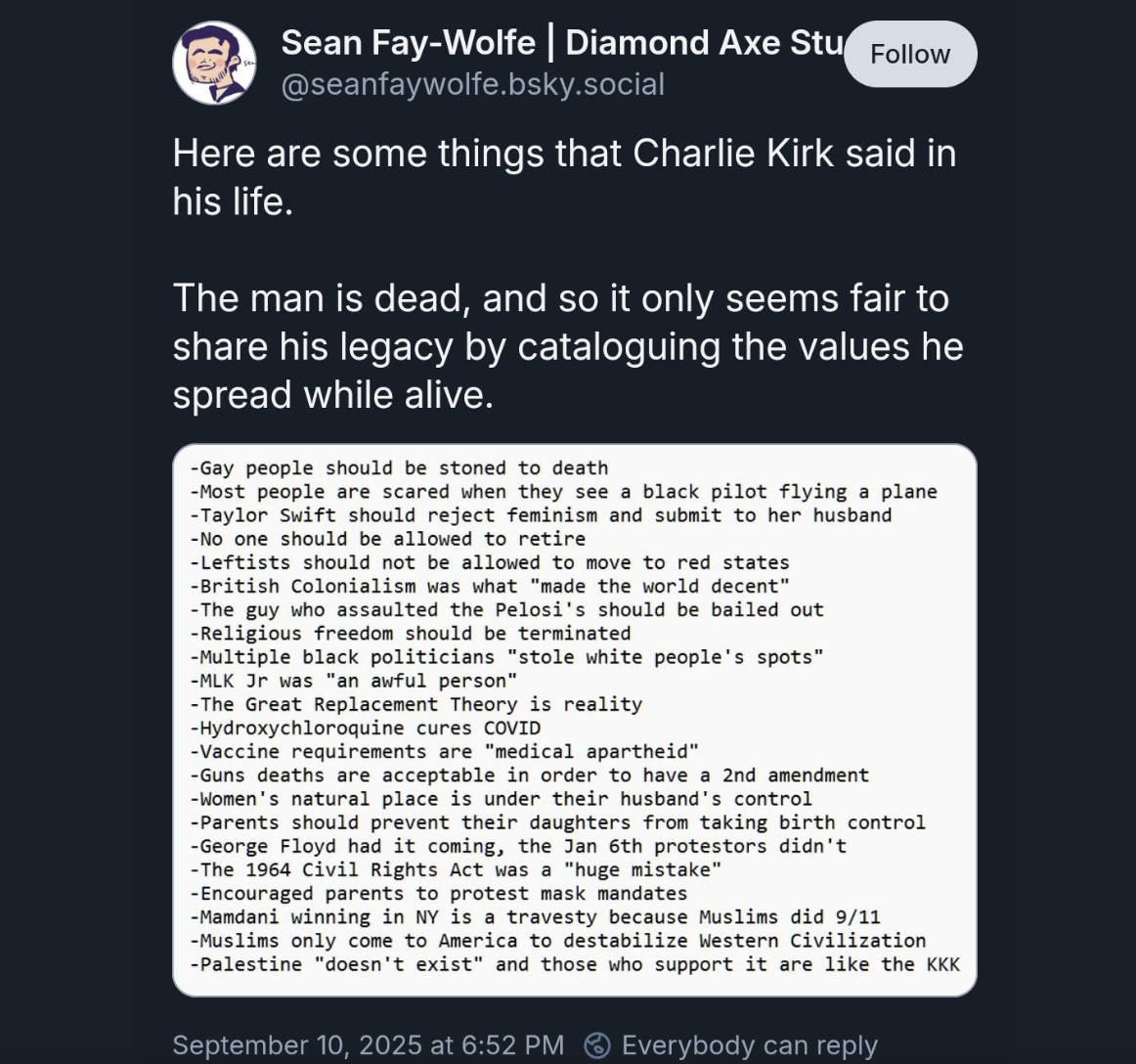Viewport: 1136px width, 1064px height.
Task: Click the "MLK Jr" line in the image
Action: (x=353, y=681)
